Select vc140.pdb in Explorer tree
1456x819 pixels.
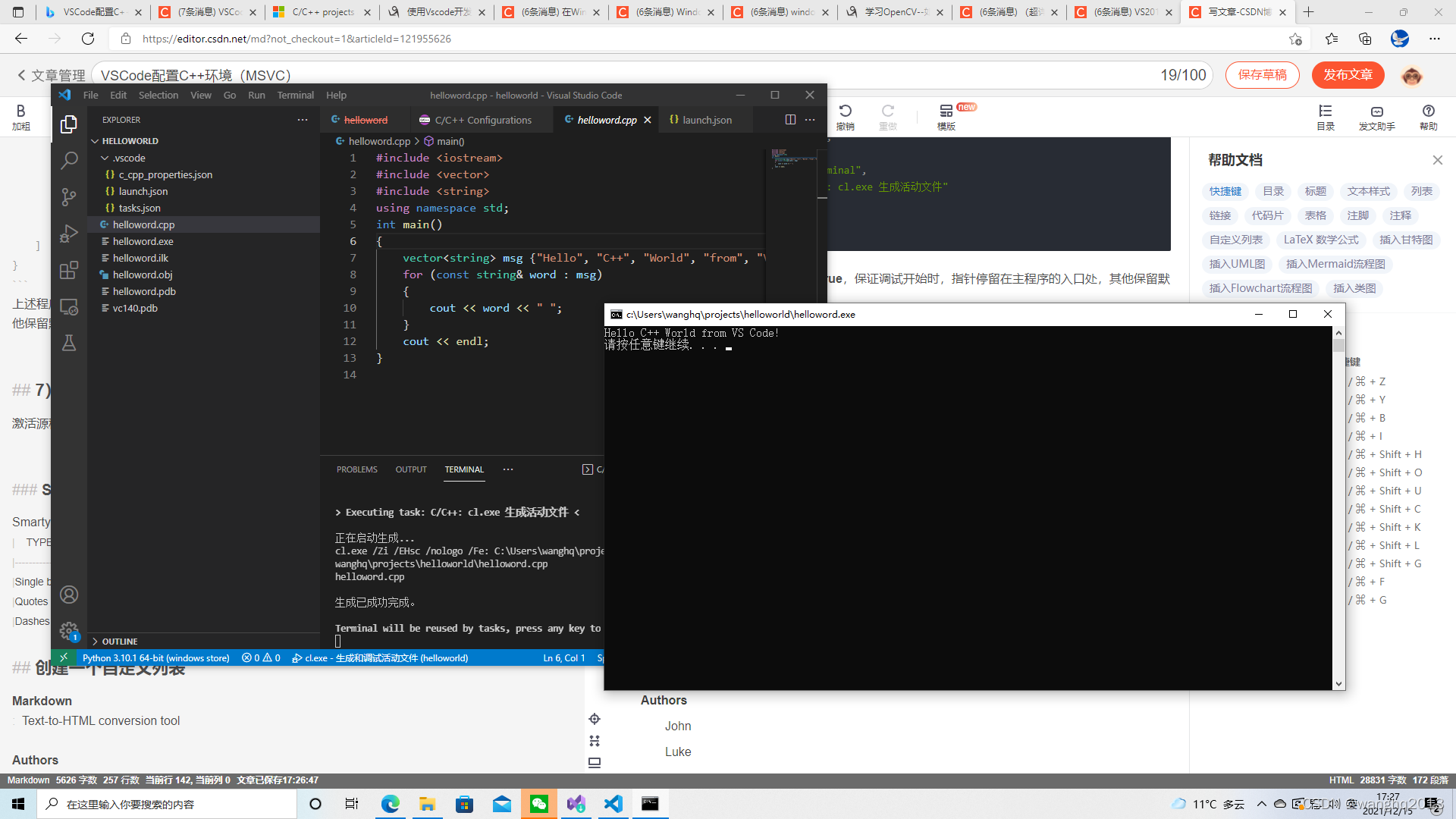pyautogui.click(x=135, y=308)
